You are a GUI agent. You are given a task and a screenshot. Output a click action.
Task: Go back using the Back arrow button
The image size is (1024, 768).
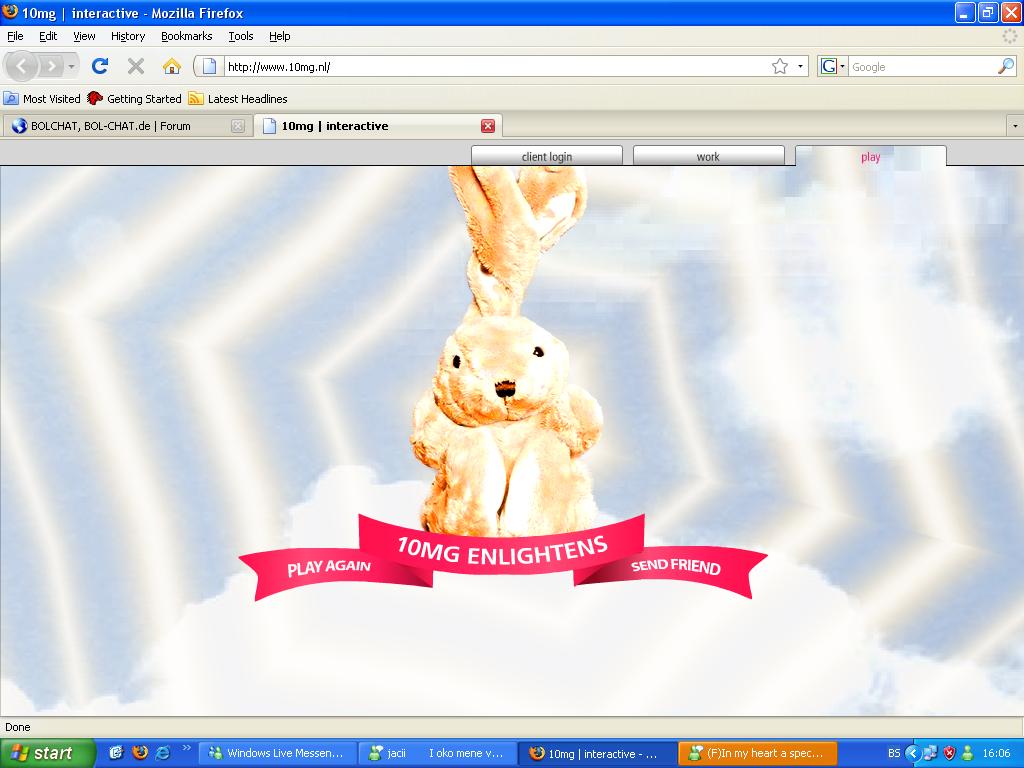(22, 66)
